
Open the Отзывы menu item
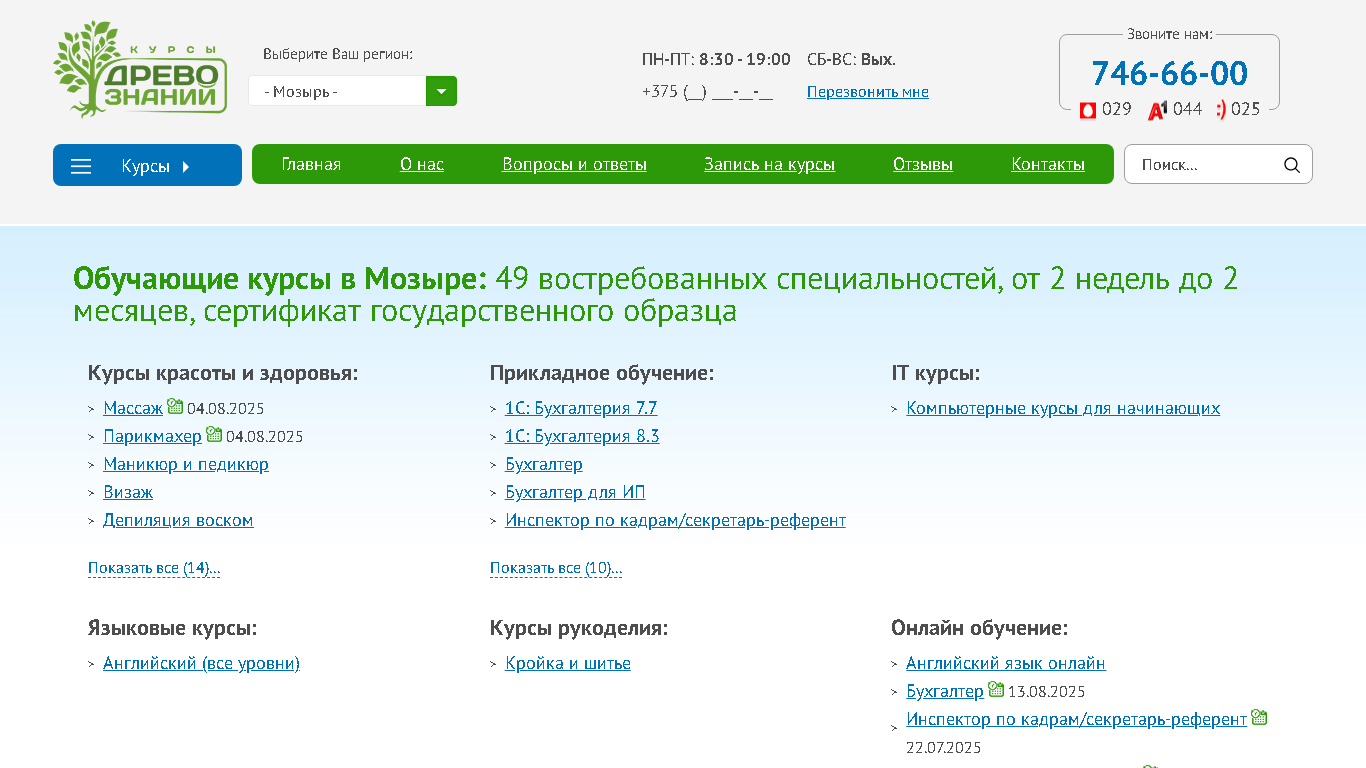point(923,164)
